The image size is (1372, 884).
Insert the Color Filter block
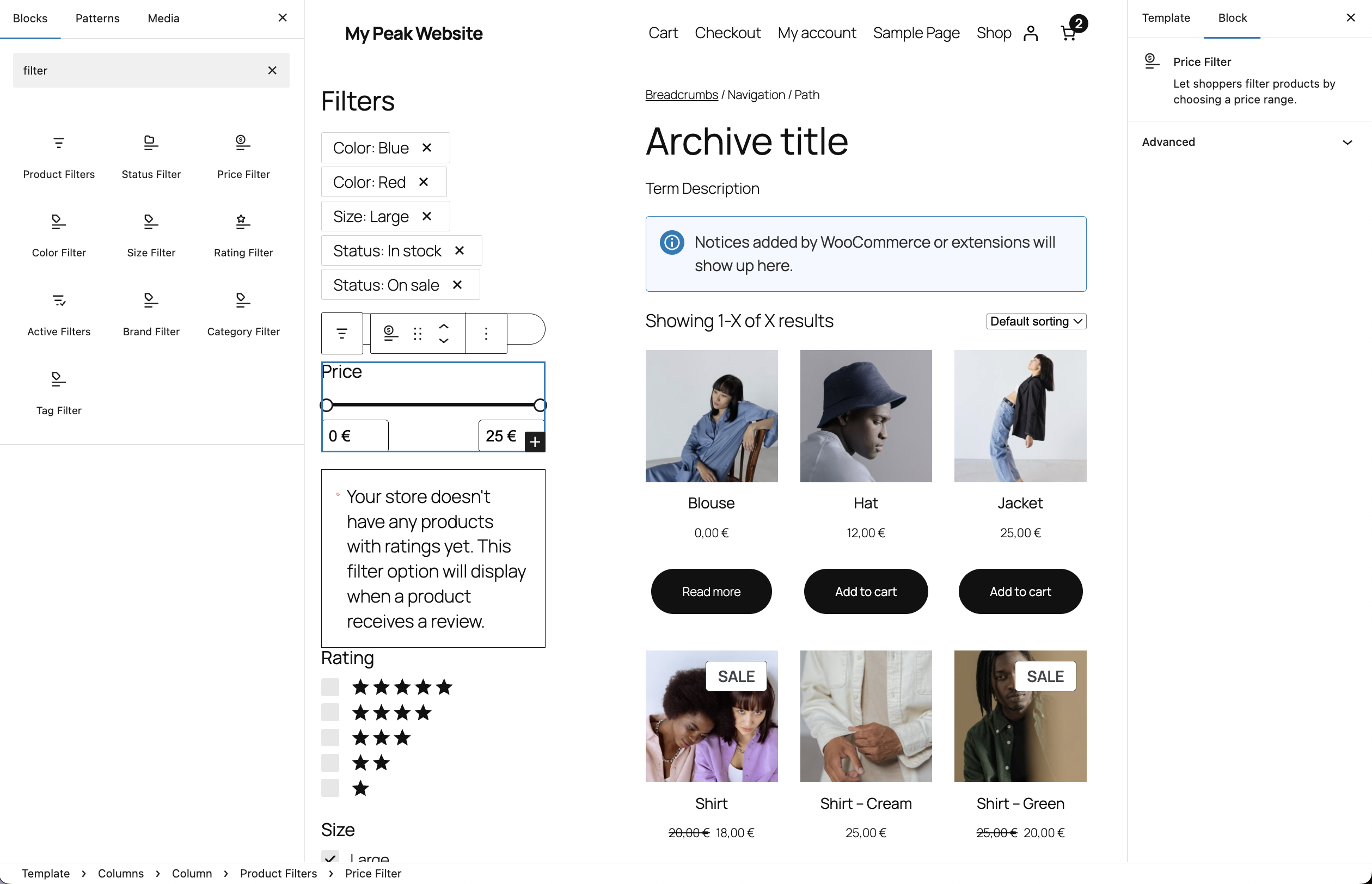click(59, 235)
